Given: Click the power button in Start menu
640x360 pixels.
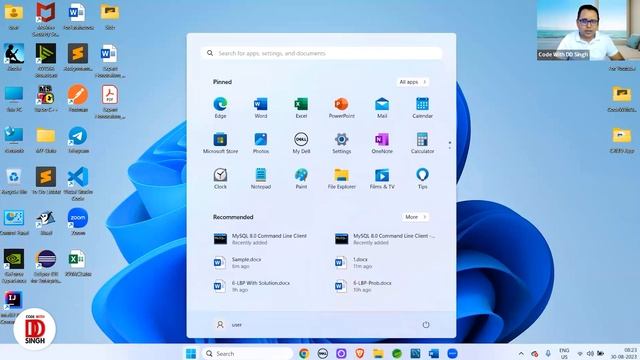Looking at the screenshot, I should pyautogui.click(x=426, y=325).
